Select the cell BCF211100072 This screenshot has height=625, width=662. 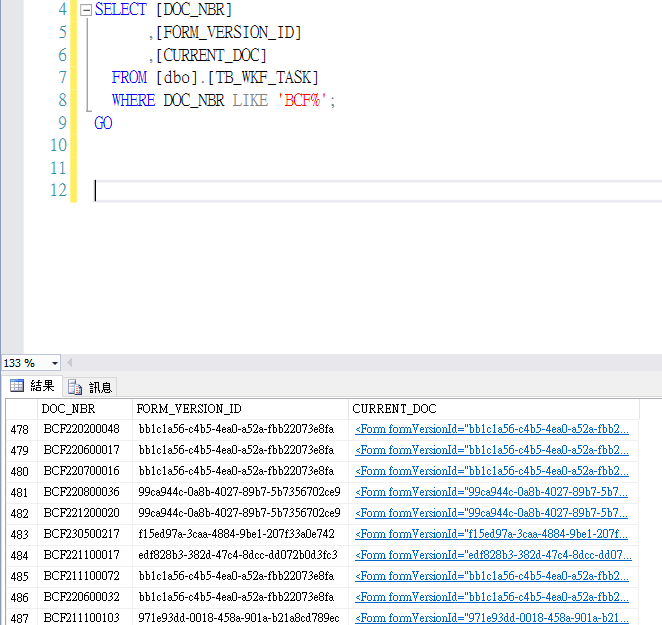85,576
